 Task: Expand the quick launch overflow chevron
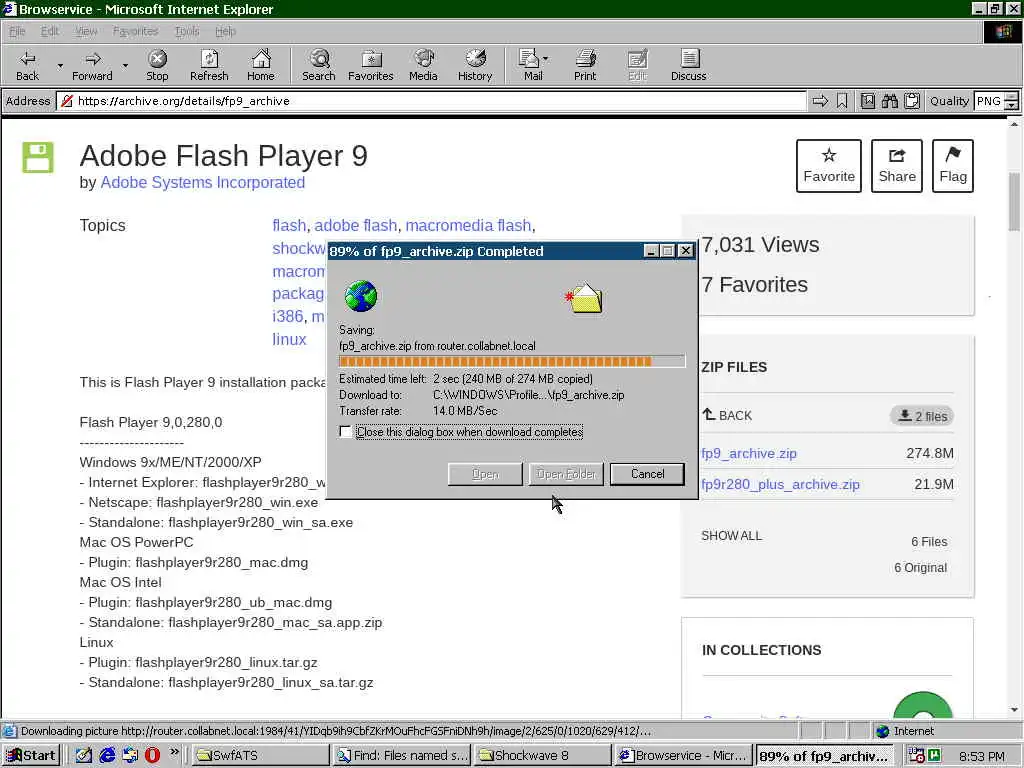coord(174,752)
